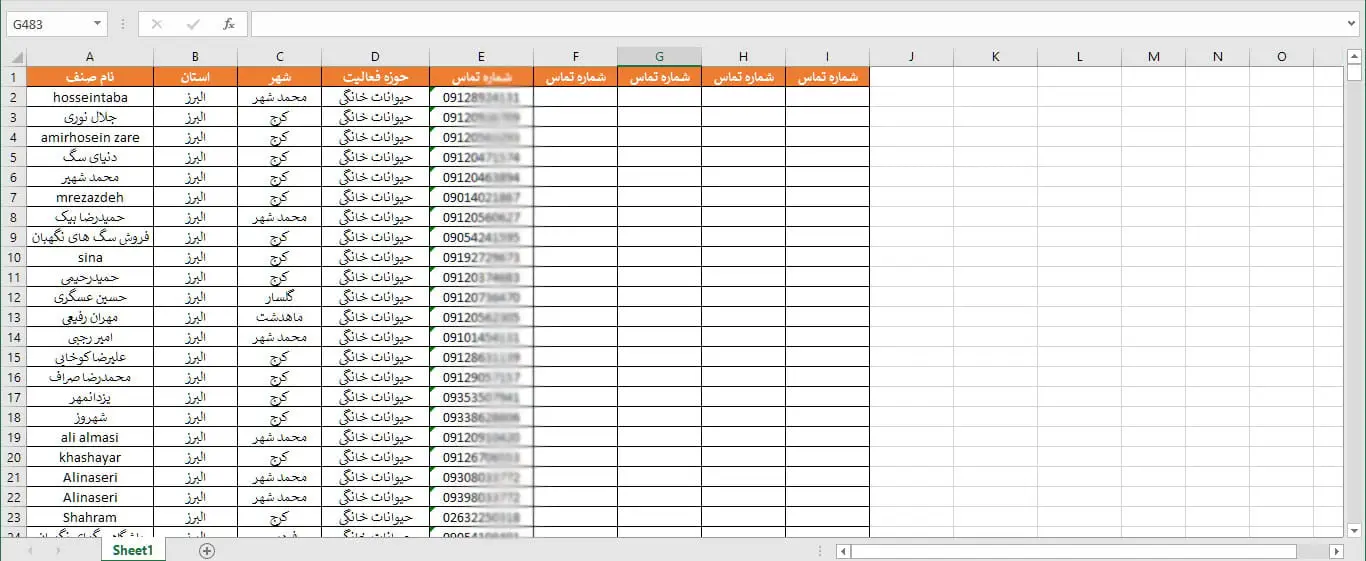Click the horizontal scrollbar right arrow
The image size is (1366, 561).
pos(1336,551)
